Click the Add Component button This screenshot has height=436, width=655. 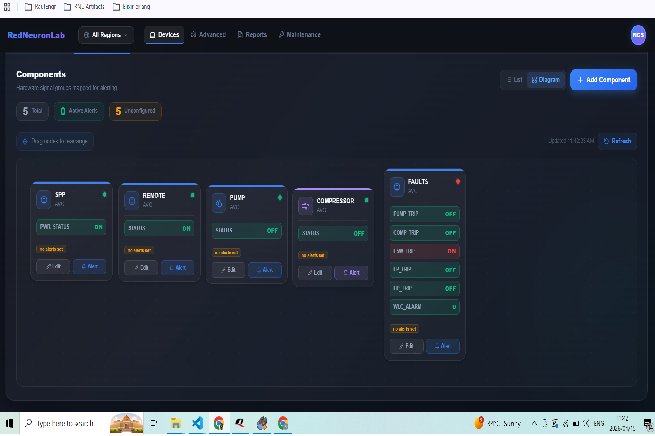(603, 80)
